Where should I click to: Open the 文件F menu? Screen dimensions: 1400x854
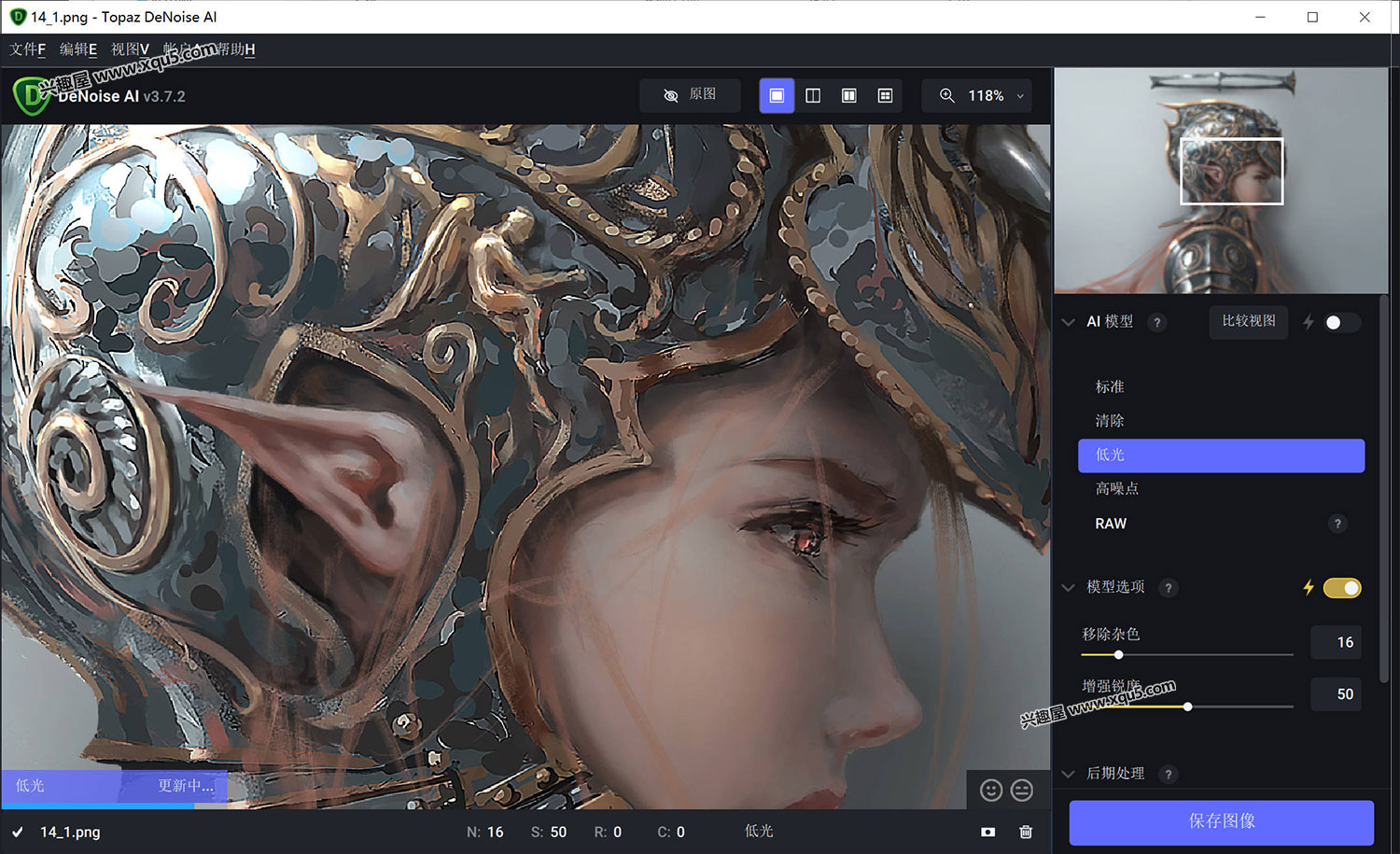pos(27,49)
